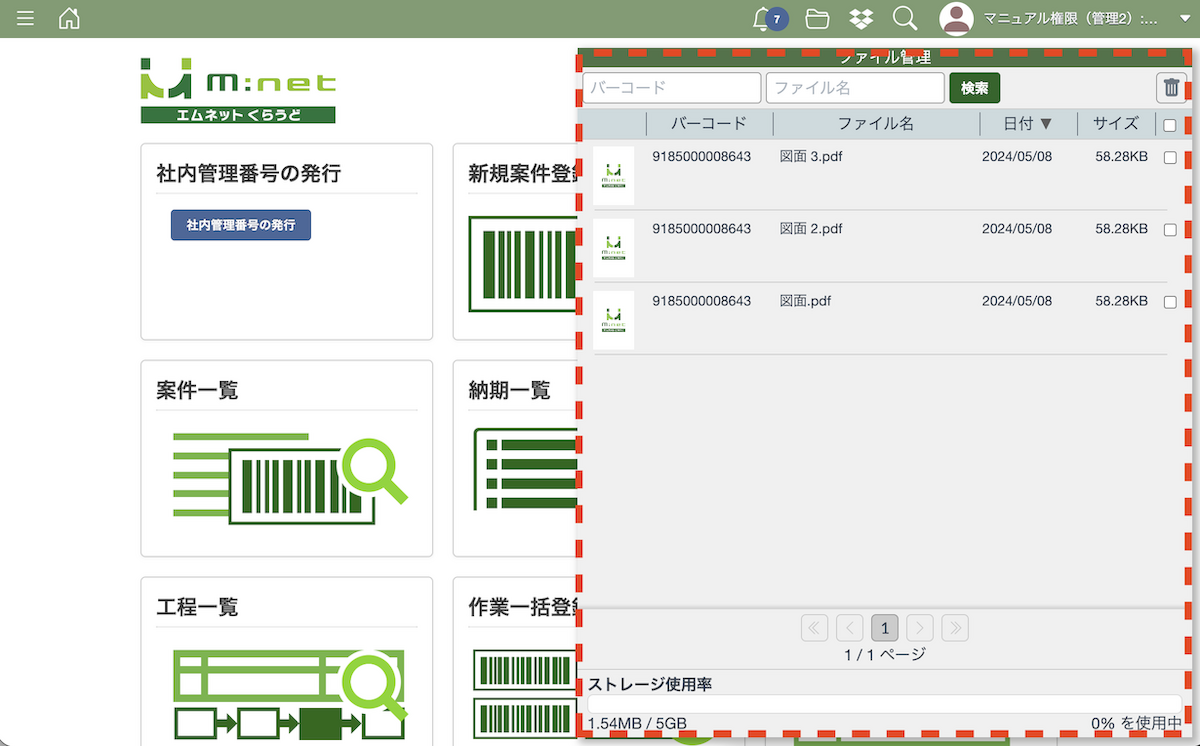This screenshot has height=746, width=1200.
Task: Open the file management folder icon
Action: click(817, 19)
